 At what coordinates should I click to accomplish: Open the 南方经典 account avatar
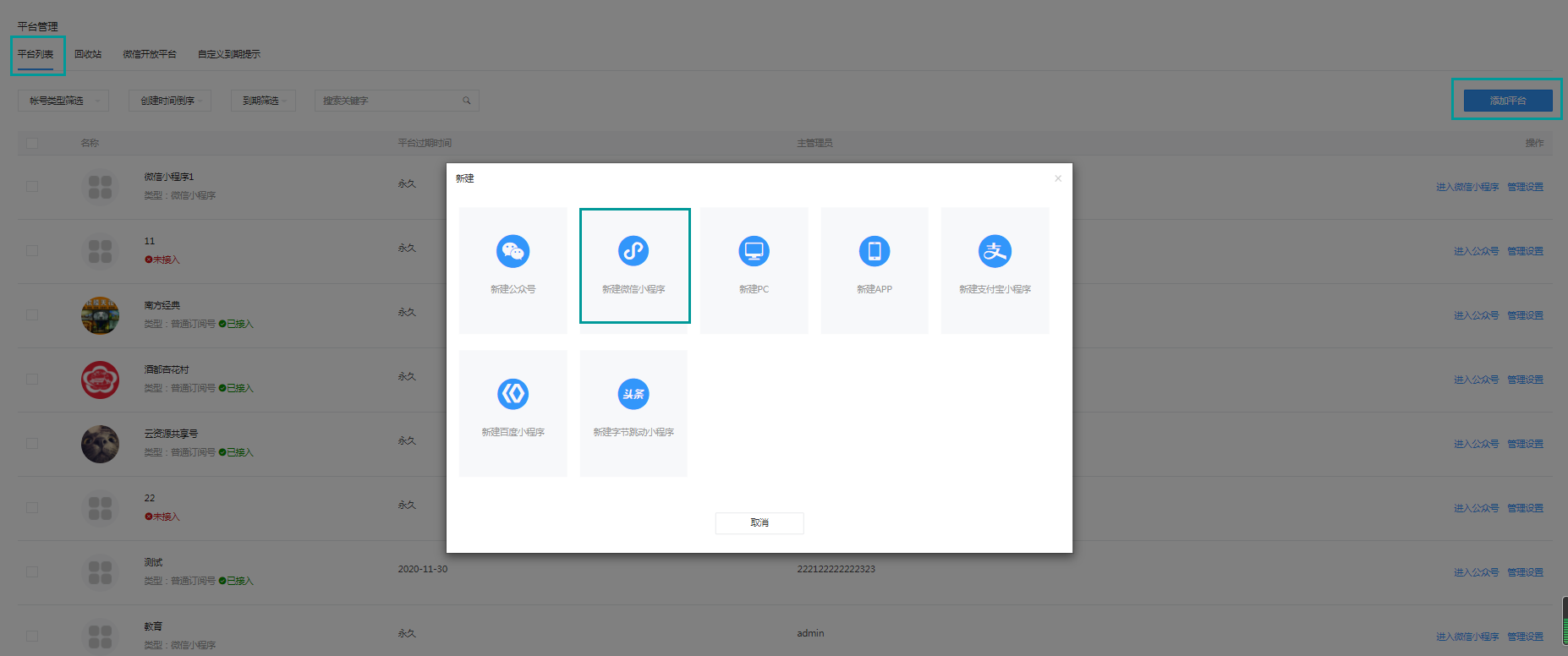pyautogui.click(x=100, y=315)
